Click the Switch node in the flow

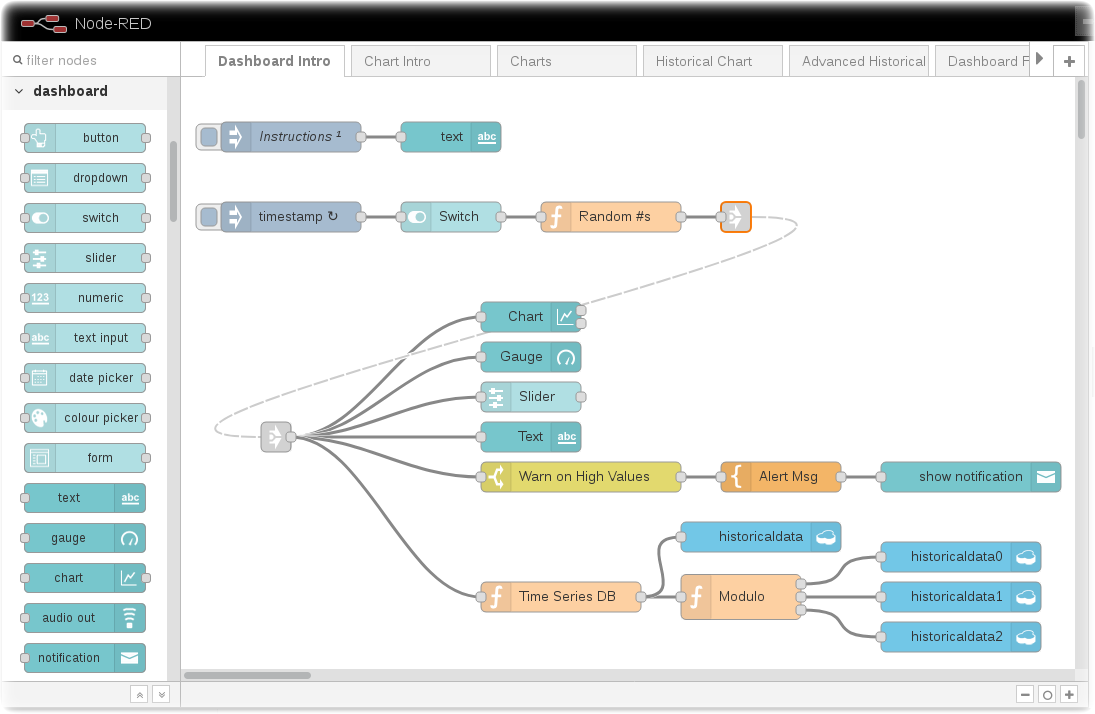pos(451,217)
